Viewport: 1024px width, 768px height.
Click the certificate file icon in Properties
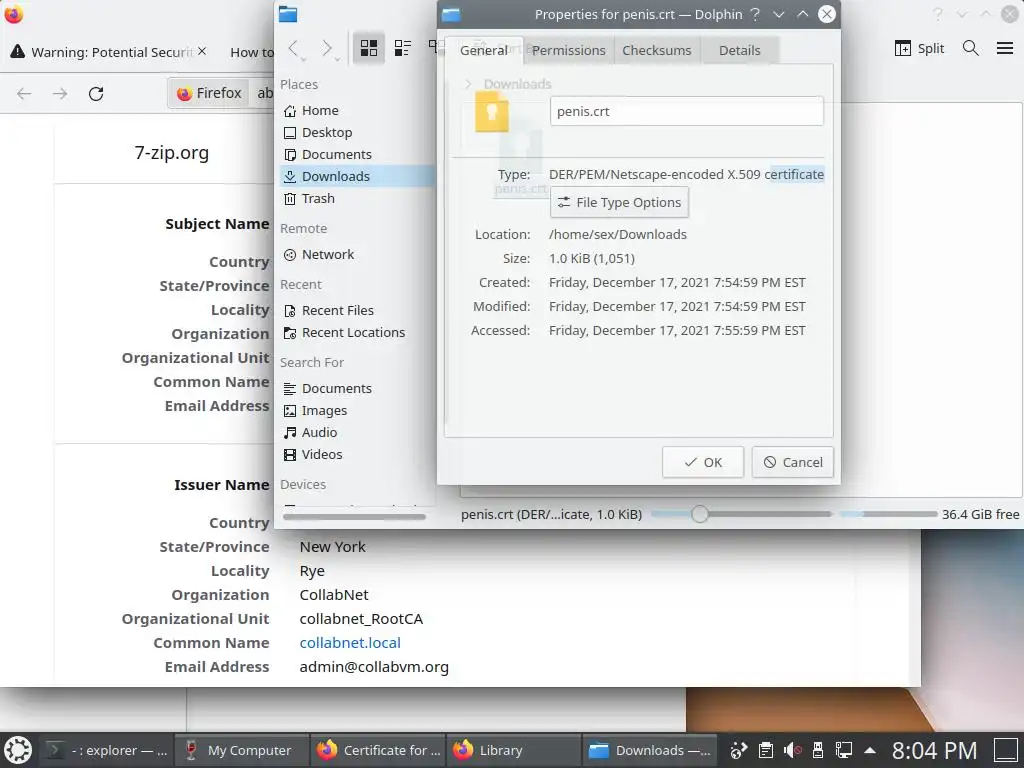[492, 112]
